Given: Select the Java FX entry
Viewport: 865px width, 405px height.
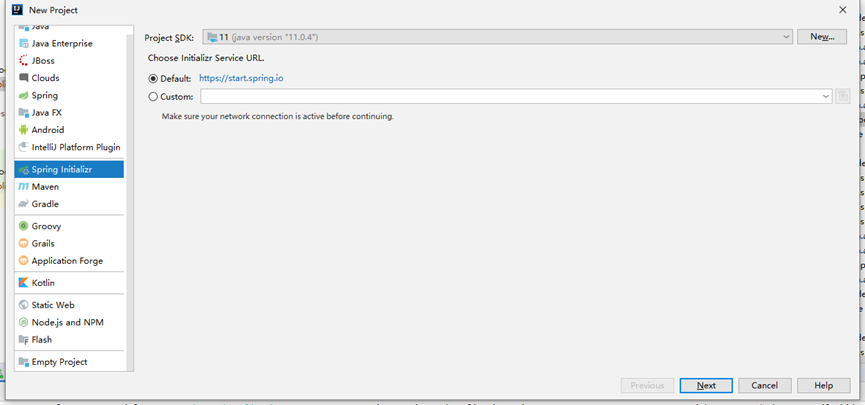Looking at the screenshot, I should [47, 113].
